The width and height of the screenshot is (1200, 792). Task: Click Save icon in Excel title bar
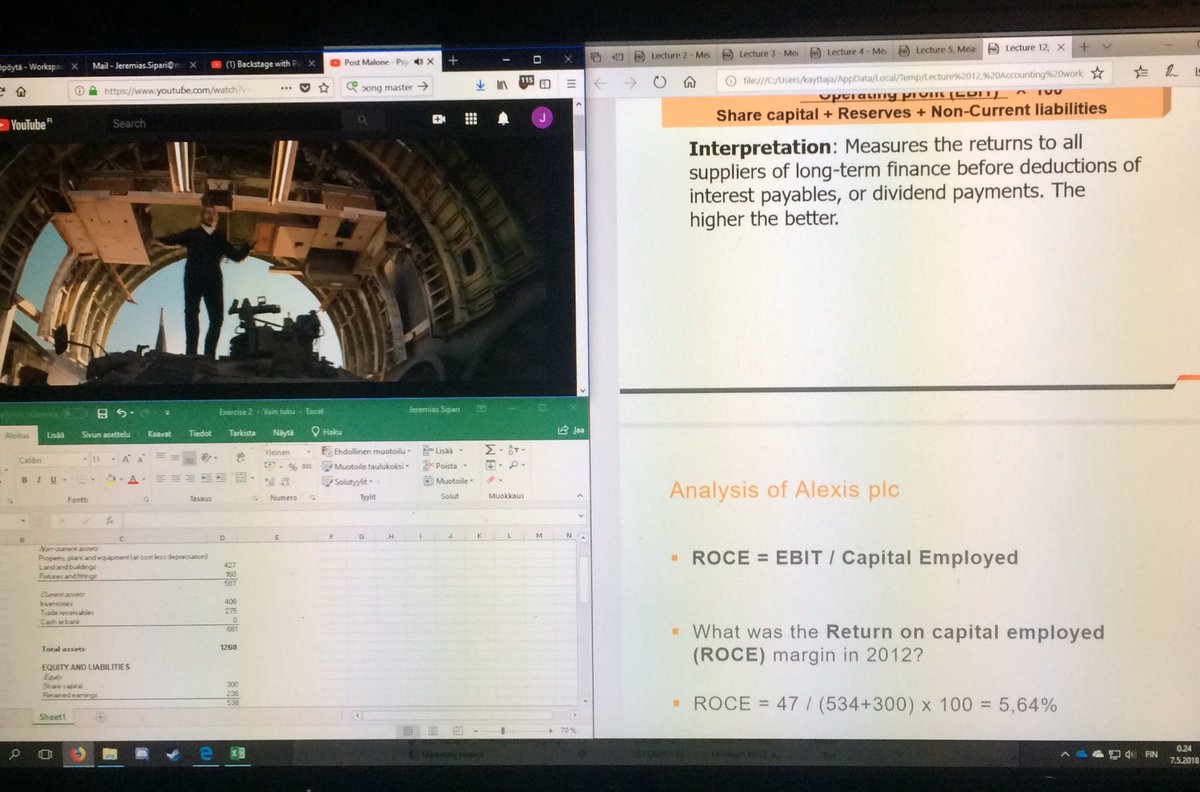click(x=102, y=412)
